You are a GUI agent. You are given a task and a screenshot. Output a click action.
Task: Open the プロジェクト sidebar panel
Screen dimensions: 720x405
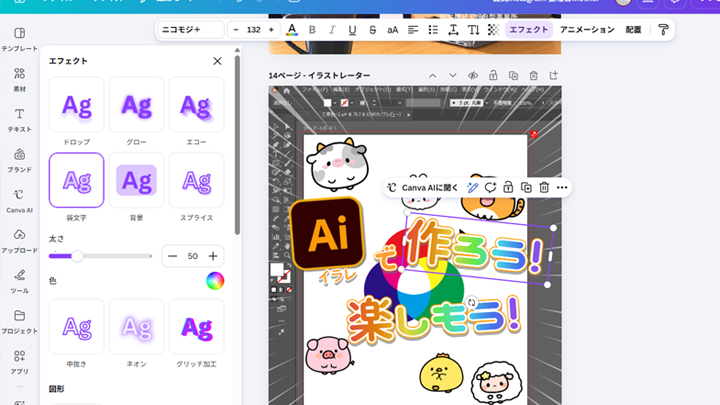click(x=19, y=322)
